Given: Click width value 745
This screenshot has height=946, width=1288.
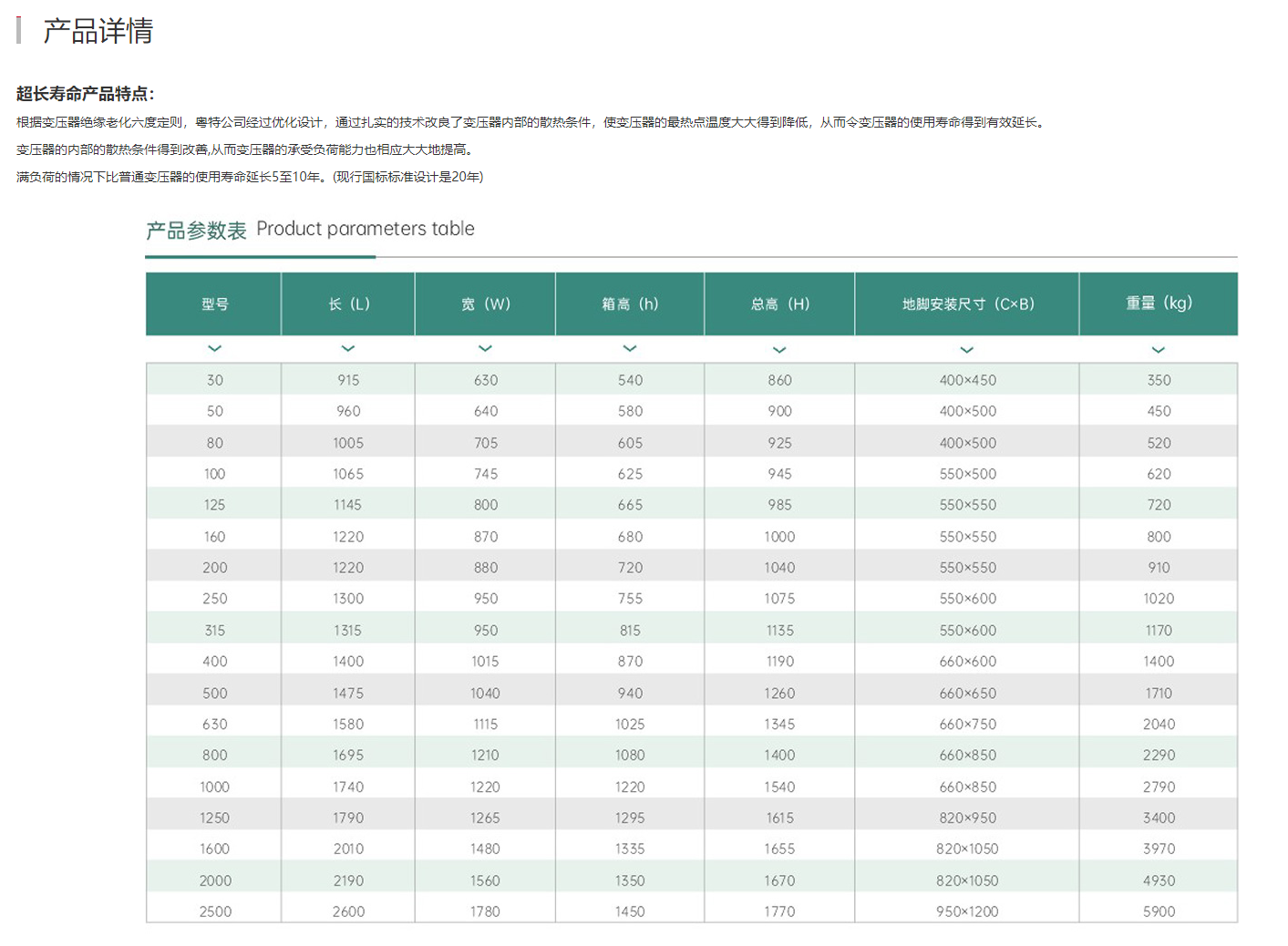Looking at the screenshot, I should coord(486,474).
